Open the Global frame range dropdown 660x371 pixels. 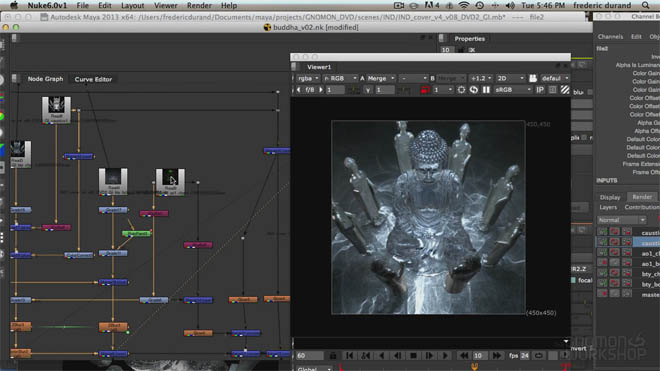click(313, 368)
